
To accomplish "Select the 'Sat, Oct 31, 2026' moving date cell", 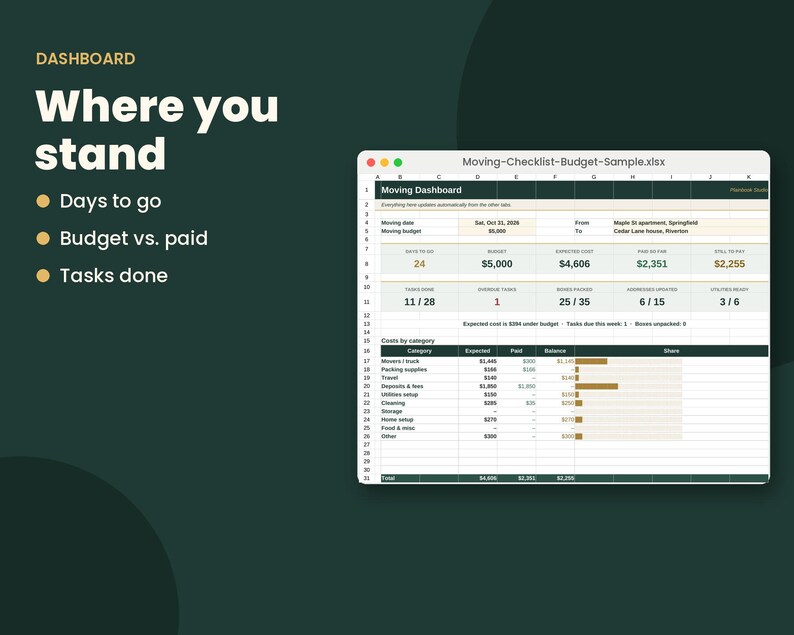I will pos(497,223).
